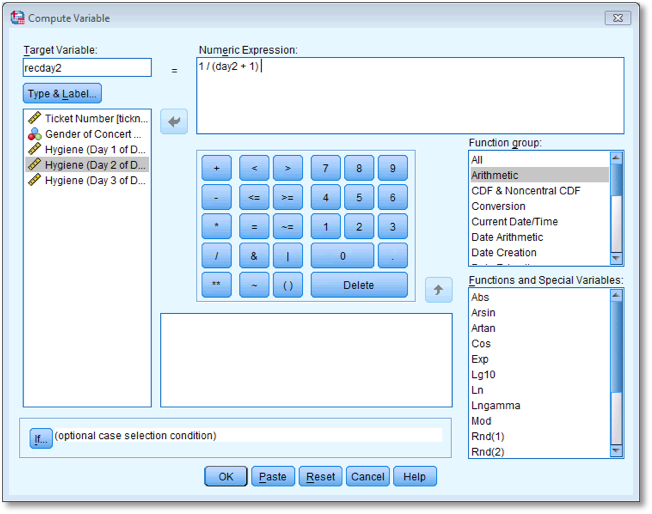Click the up arrow to insert function
The image size is (652, 514).
(438, 290)
